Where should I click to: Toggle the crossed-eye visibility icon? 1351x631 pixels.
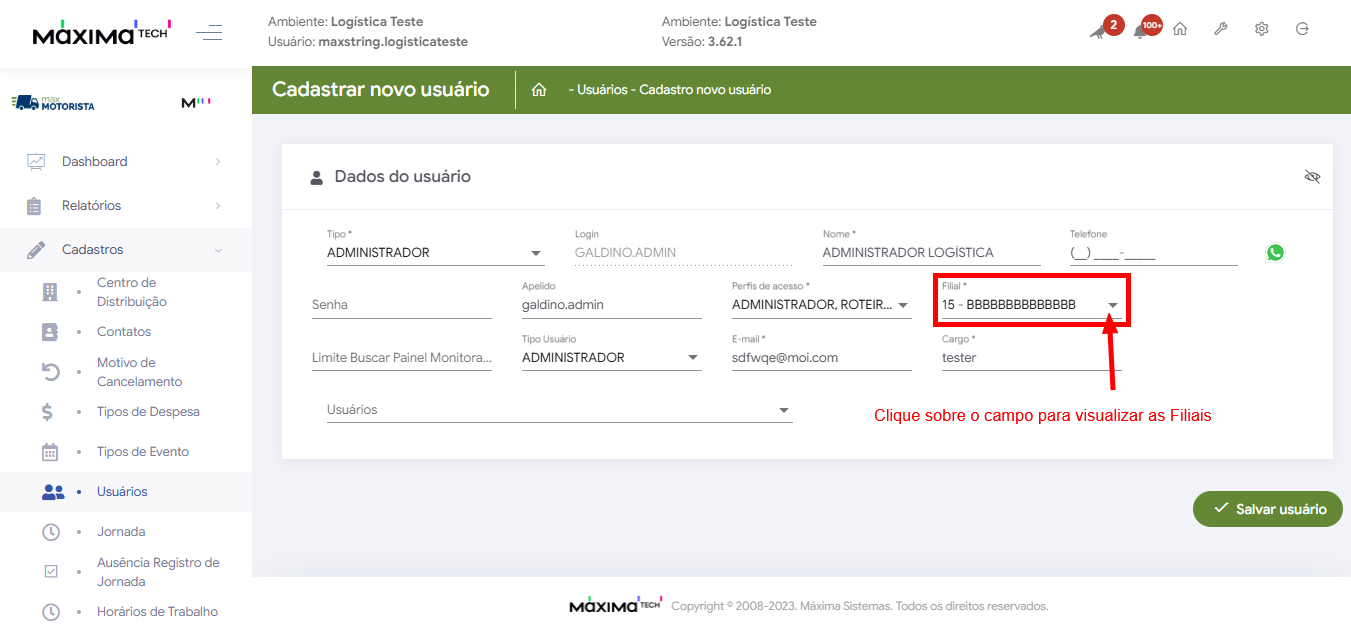pyautogui.click(x=1313, y=177)
